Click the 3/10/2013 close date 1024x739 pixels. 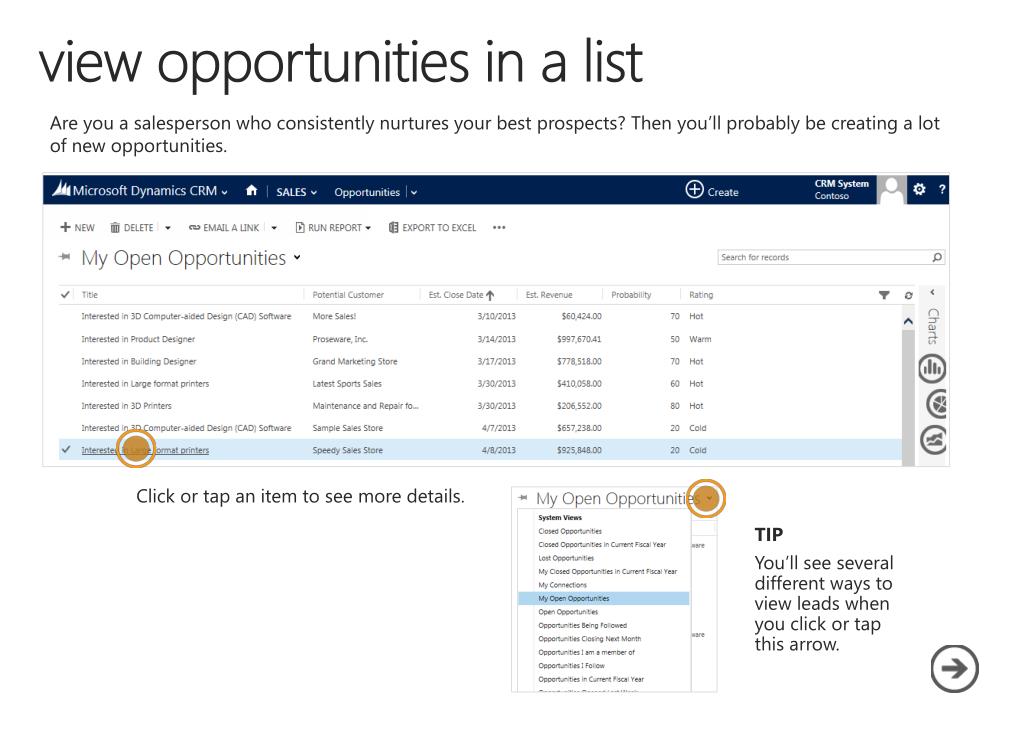496,316
